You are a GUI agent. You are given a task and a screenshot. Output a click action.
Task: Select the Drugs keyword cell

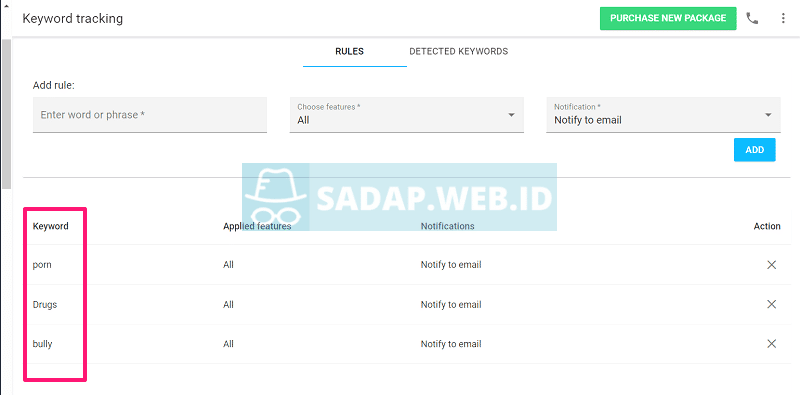[x=45, y=305]
